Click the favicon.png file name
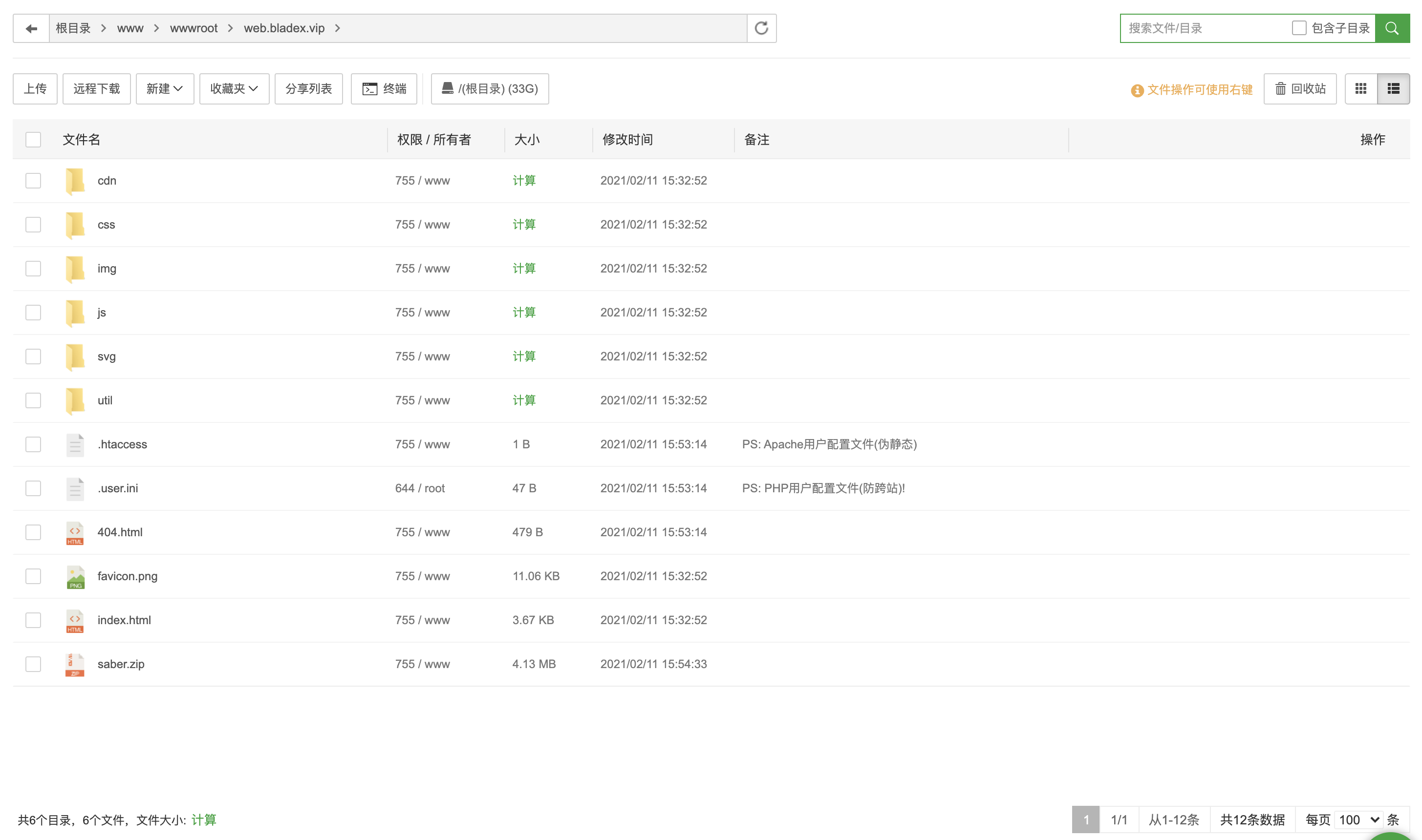 128,576
